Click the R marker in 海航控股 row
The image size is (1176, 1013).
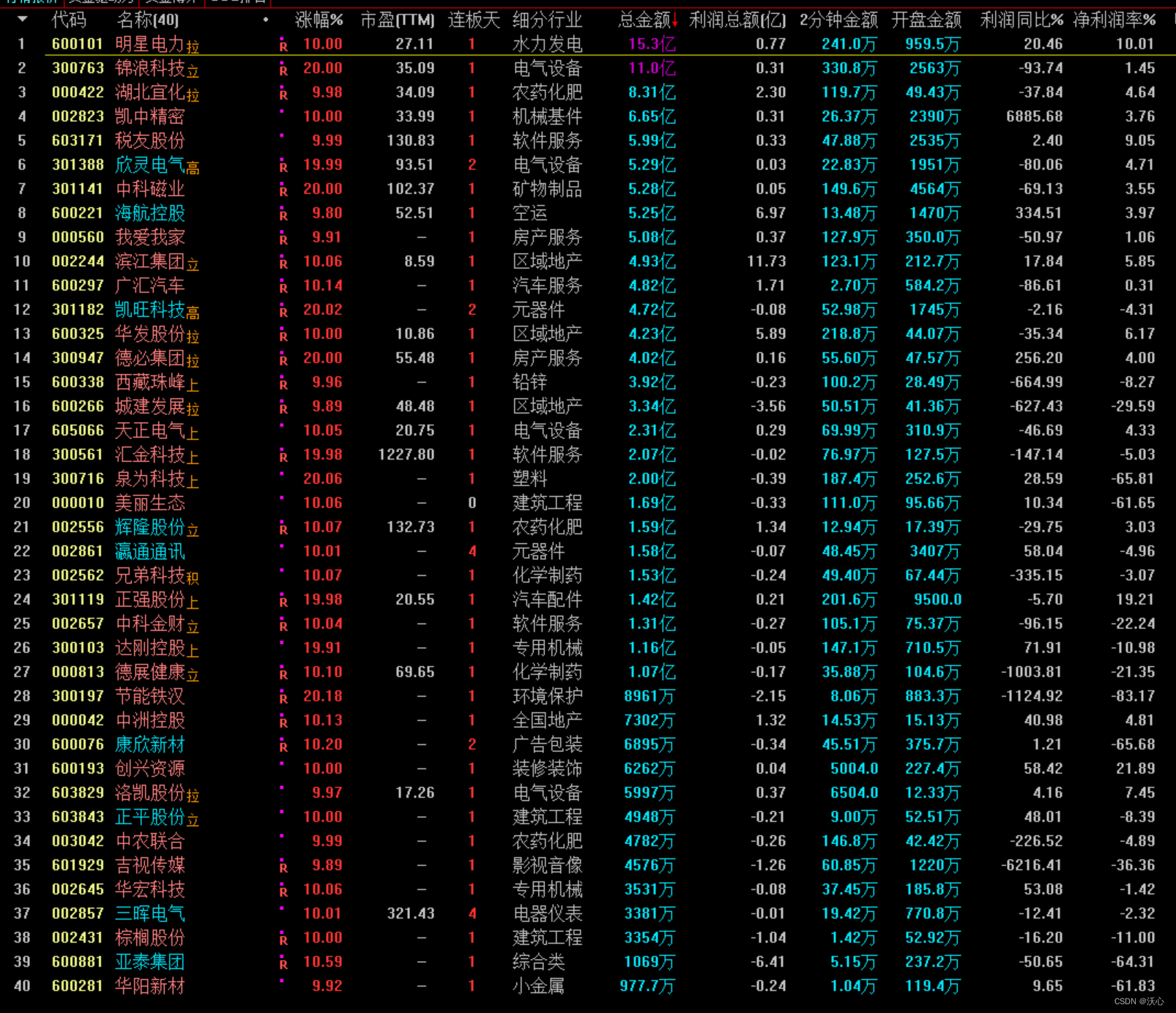pos(283,215)
